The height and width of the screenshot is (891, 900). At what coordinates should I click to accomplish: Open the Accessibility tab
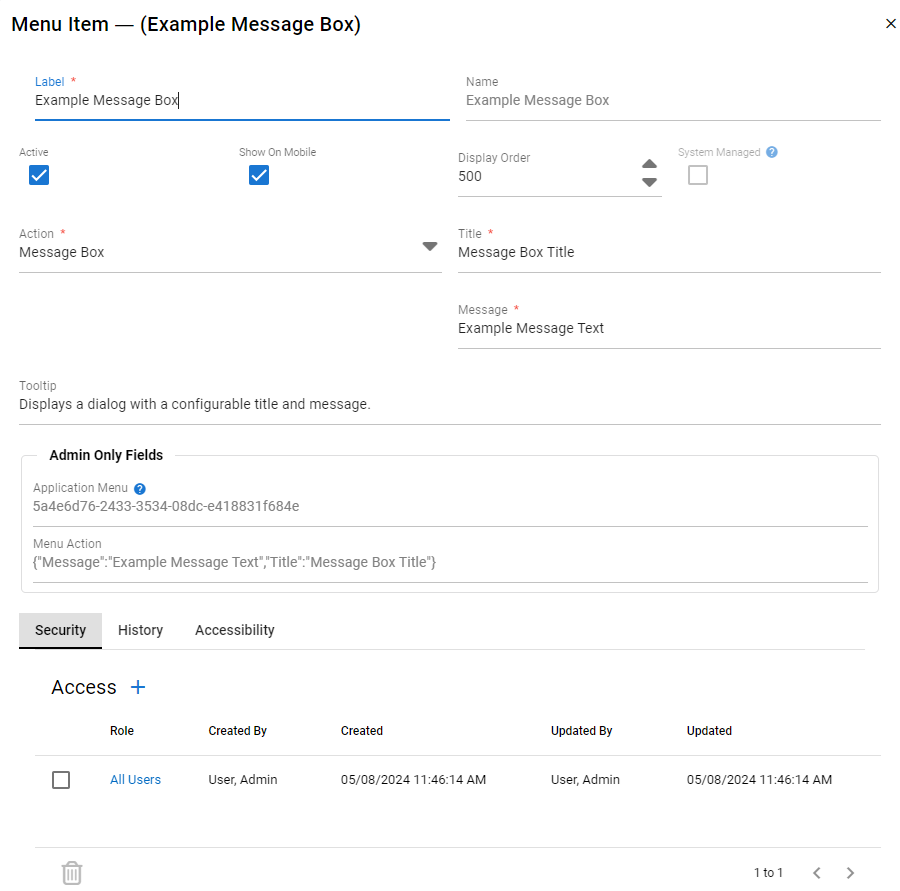(235, 630)
